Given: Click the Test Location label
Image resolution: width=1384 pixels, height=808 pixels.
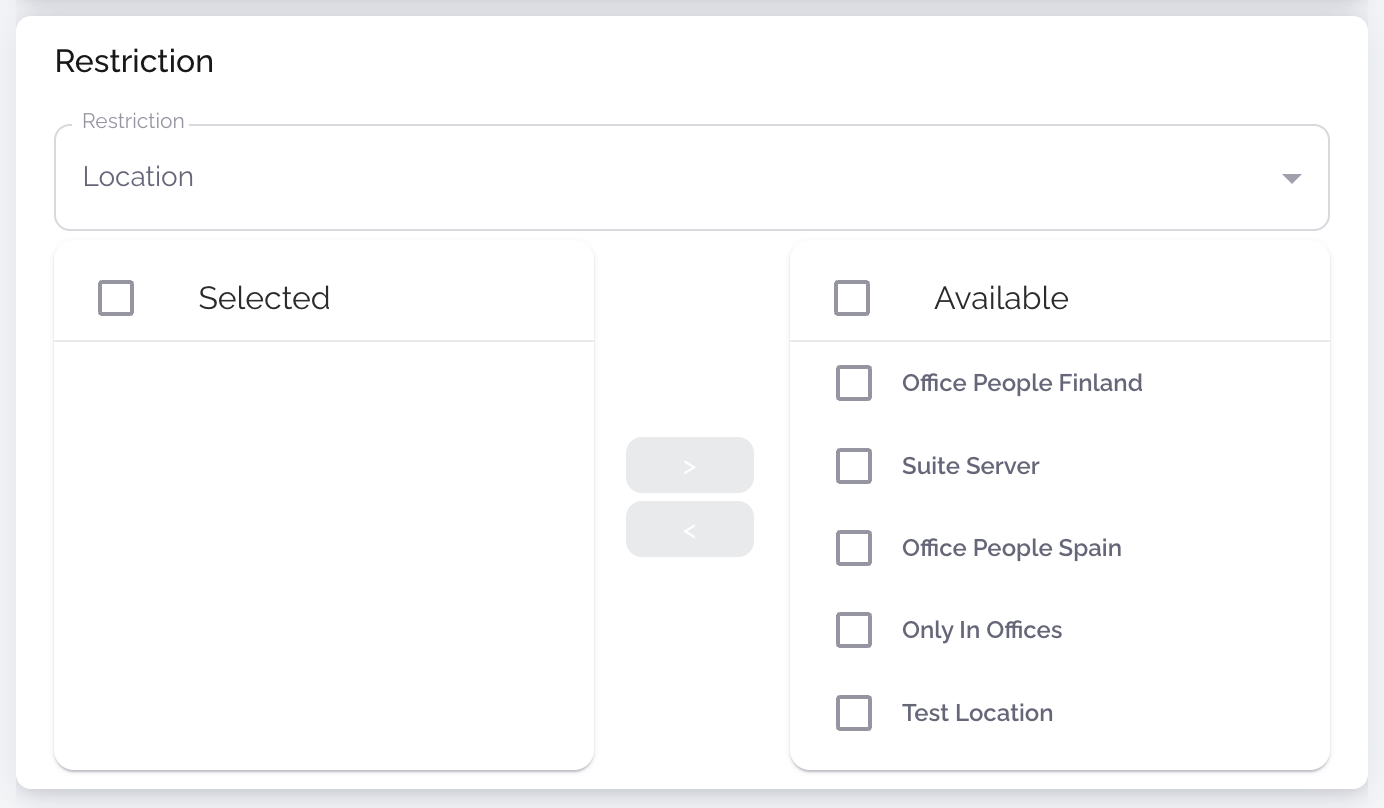Looking at the screenshot, I should (977, 713).
